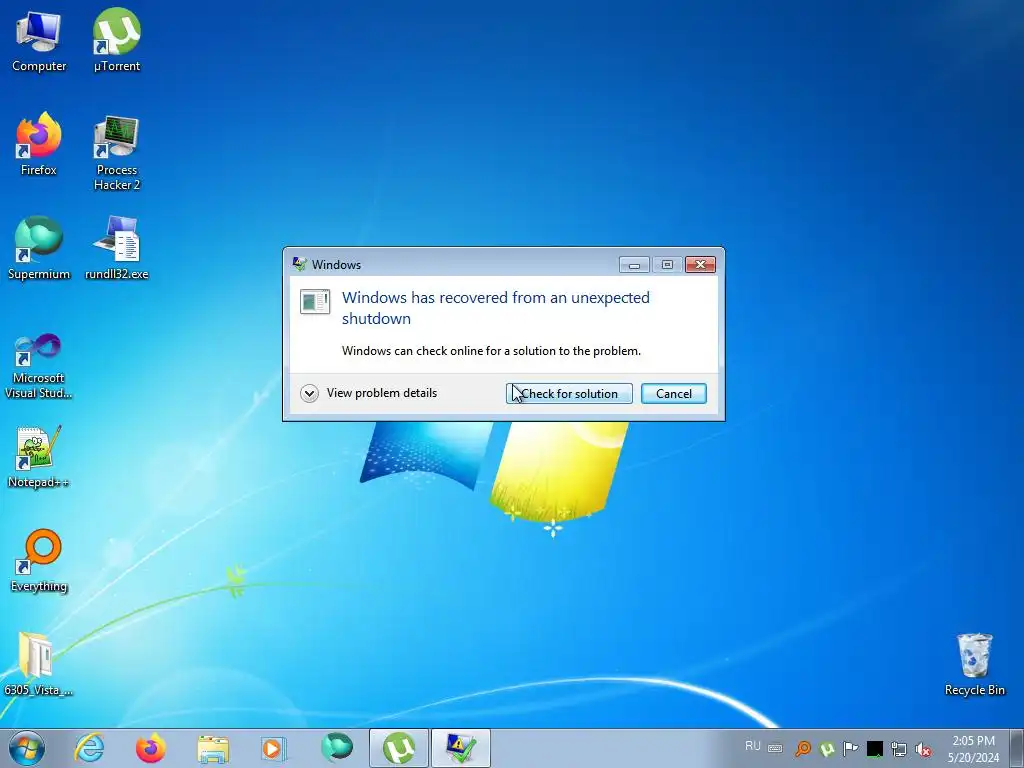Click the Show desktop strip

(1017, 748)
